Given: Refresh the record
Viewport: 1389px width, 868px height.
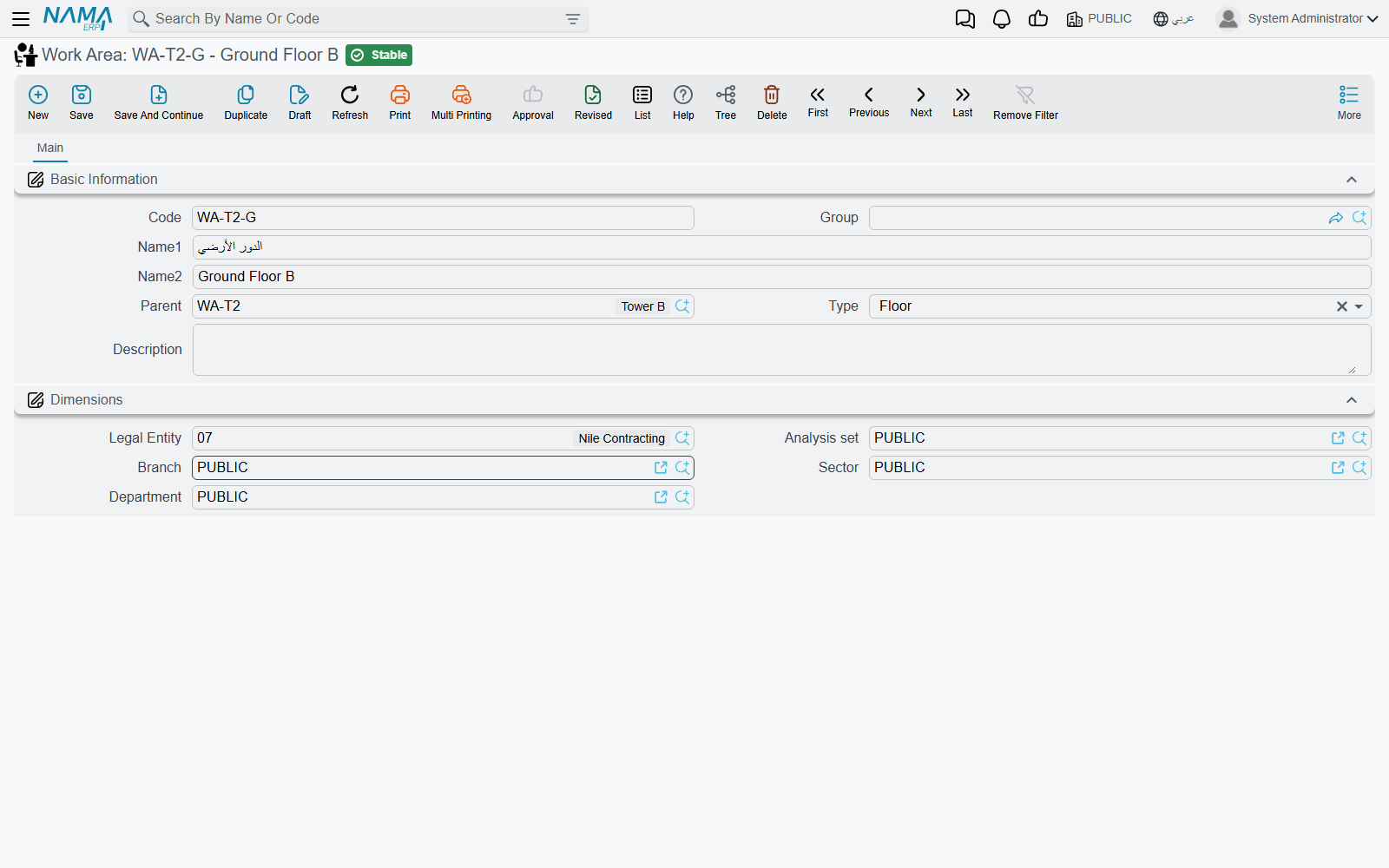Looking at the screenshot, I should click(x=350, y=102).
